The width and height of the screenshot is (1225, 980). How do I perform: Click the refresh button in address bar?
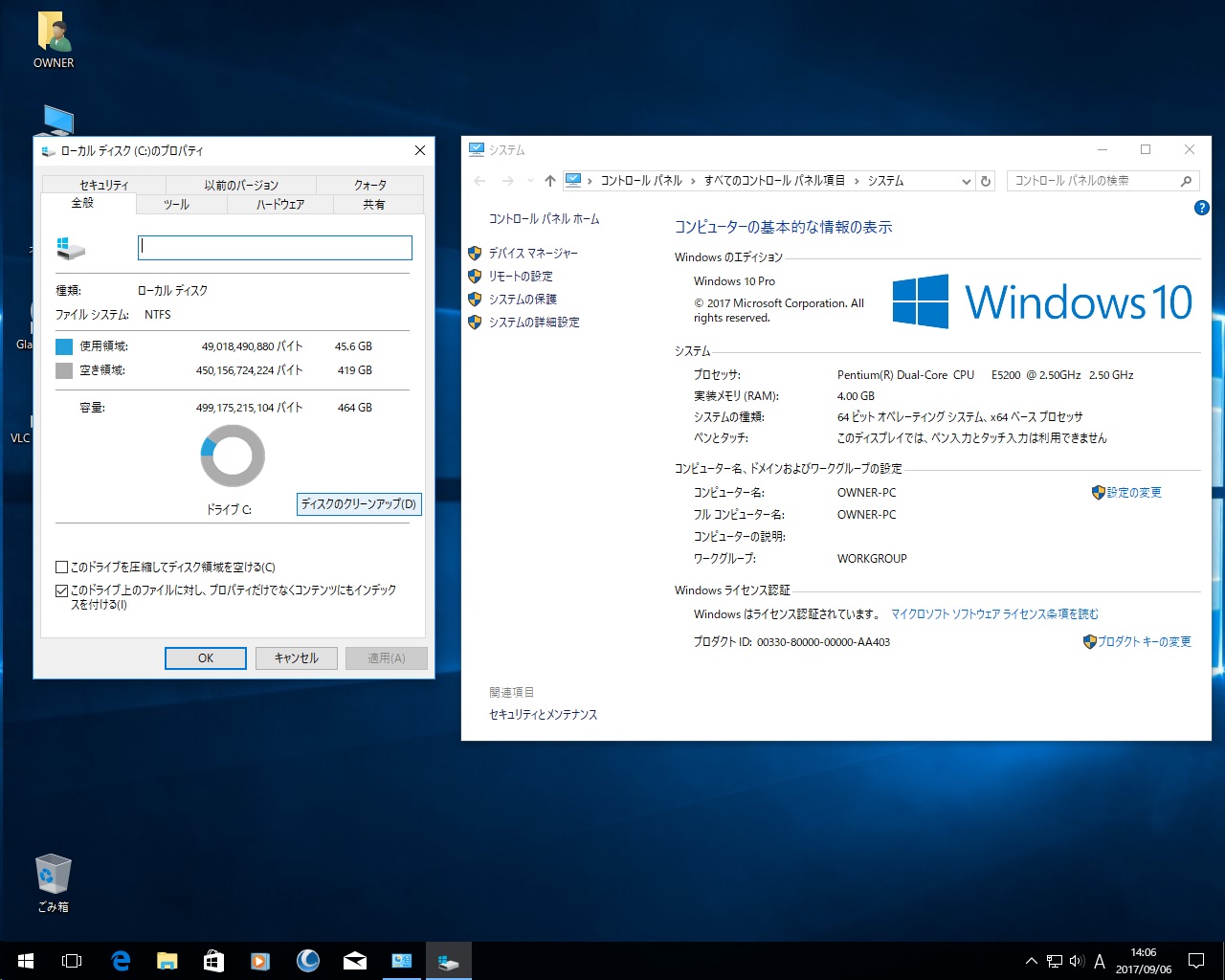point(986,181)
